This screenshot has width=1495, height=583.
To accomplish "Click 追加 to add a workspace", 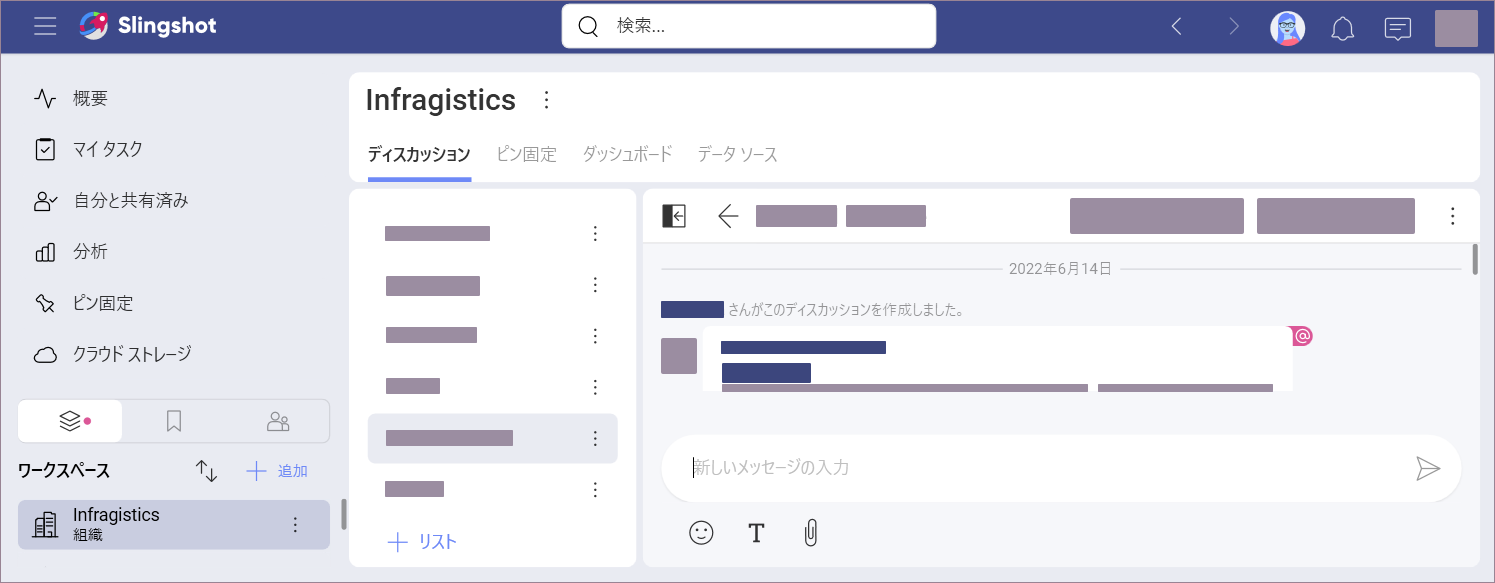I will tap(277, 471).
